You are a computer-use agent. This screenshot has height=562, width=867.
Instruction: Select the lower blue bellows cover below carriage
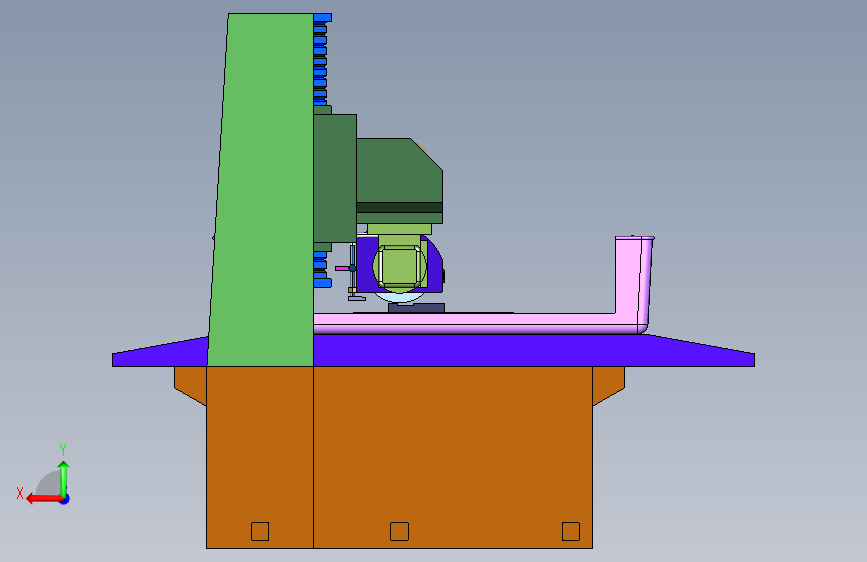322,269
